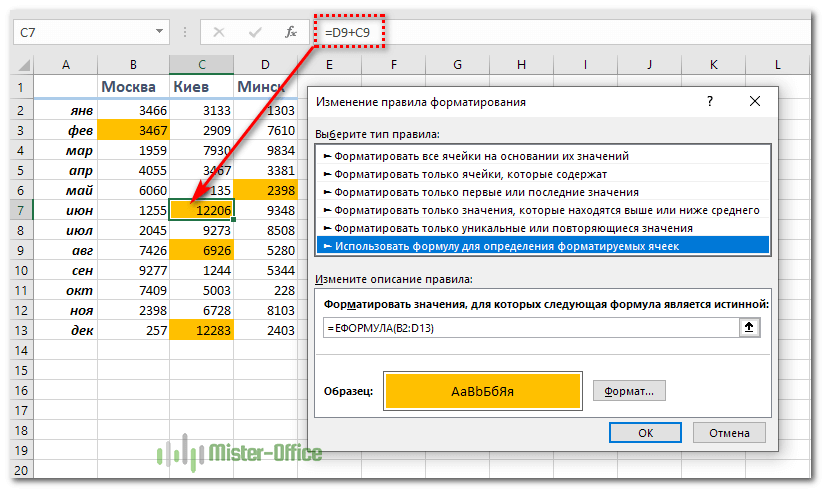Image resolution: width=822 pixels, height=489 pixels.
Task: Open Insert Function fx icon
Action: point(291,33)
